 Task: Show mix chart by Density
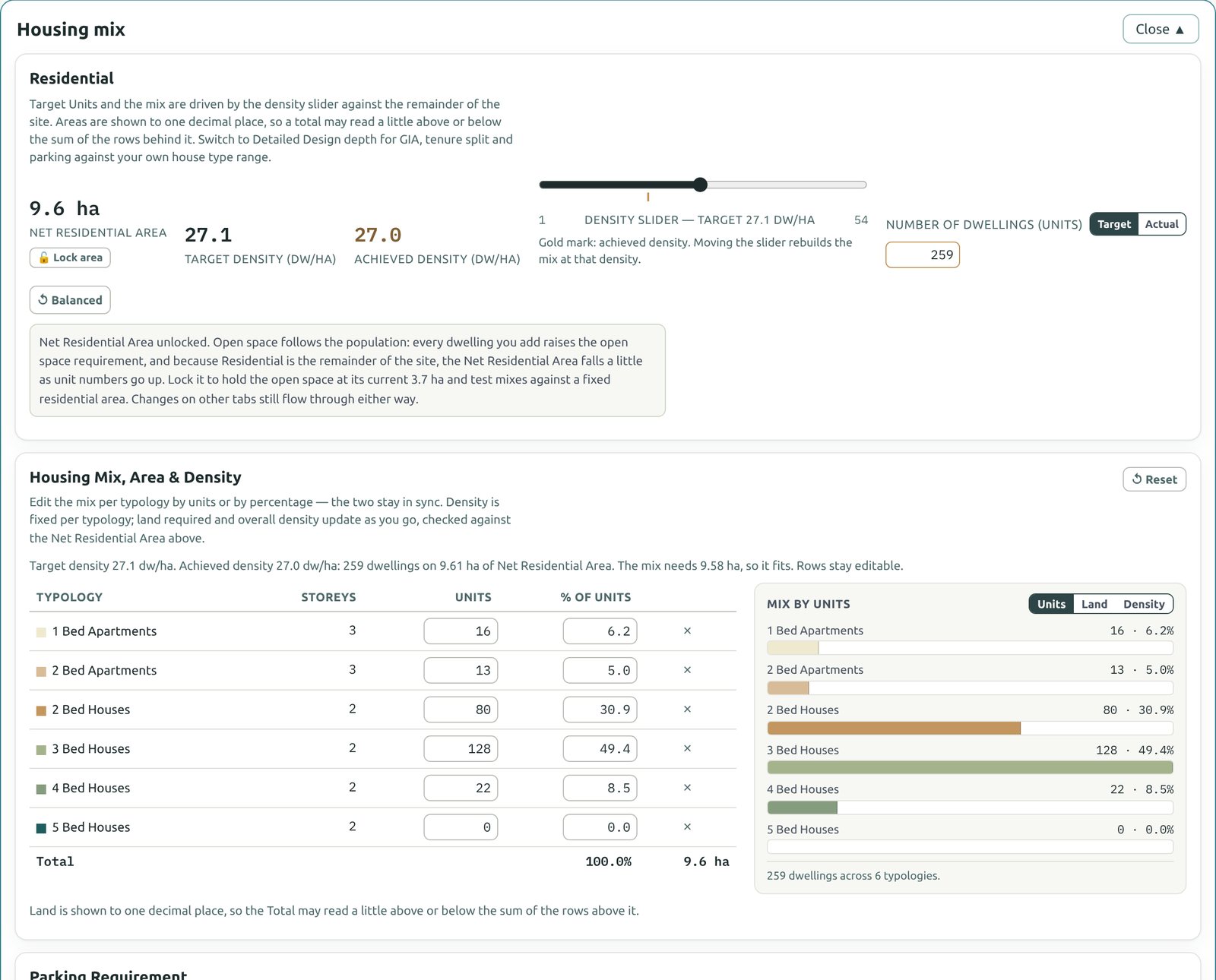(1144, 604)
